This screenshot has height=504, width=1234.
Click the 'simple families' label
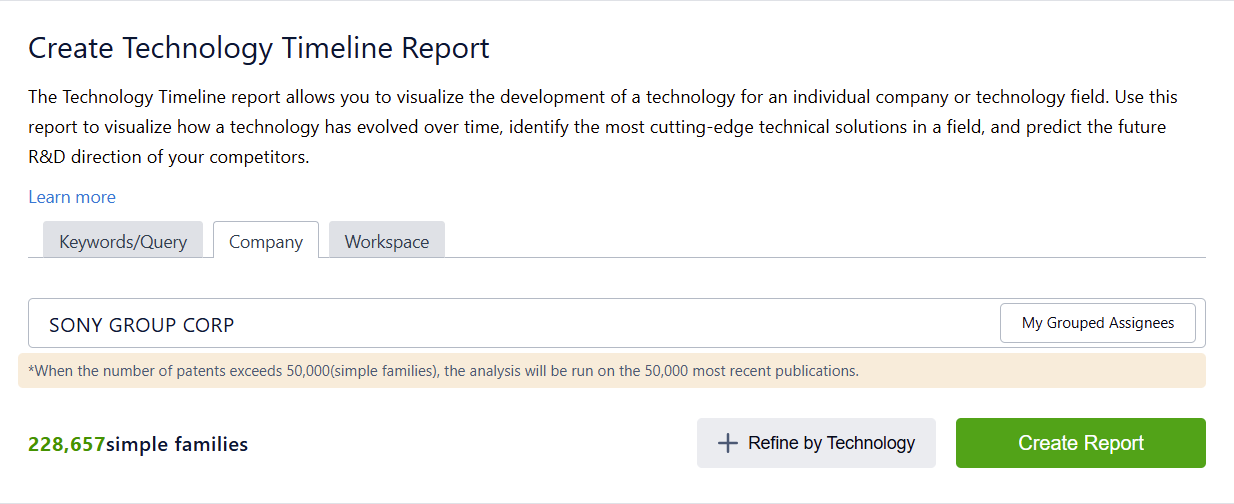tap(177, 444)
